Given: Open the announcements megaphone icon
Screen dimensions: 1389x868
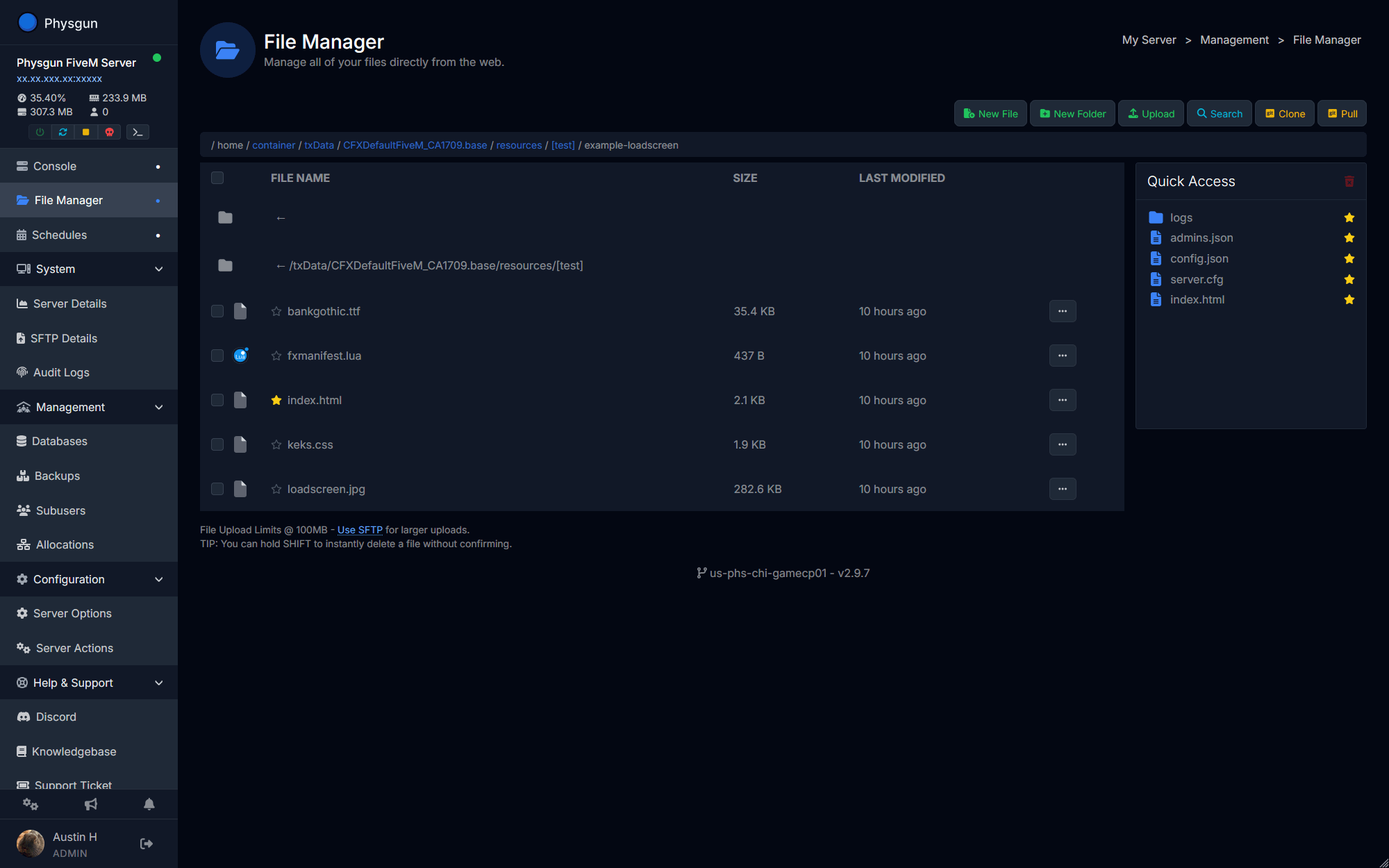Looking at the screenshot, I should (x=91, y=804).
